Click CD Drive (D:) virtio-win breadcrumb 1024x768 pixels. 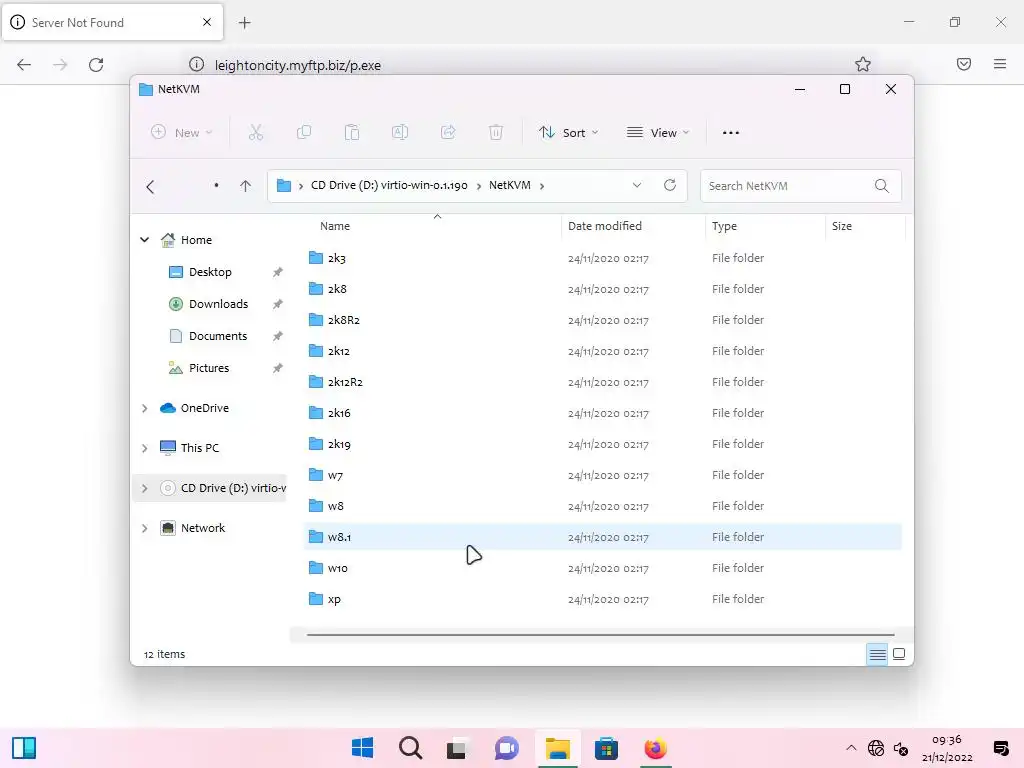(x=389, y=185)
